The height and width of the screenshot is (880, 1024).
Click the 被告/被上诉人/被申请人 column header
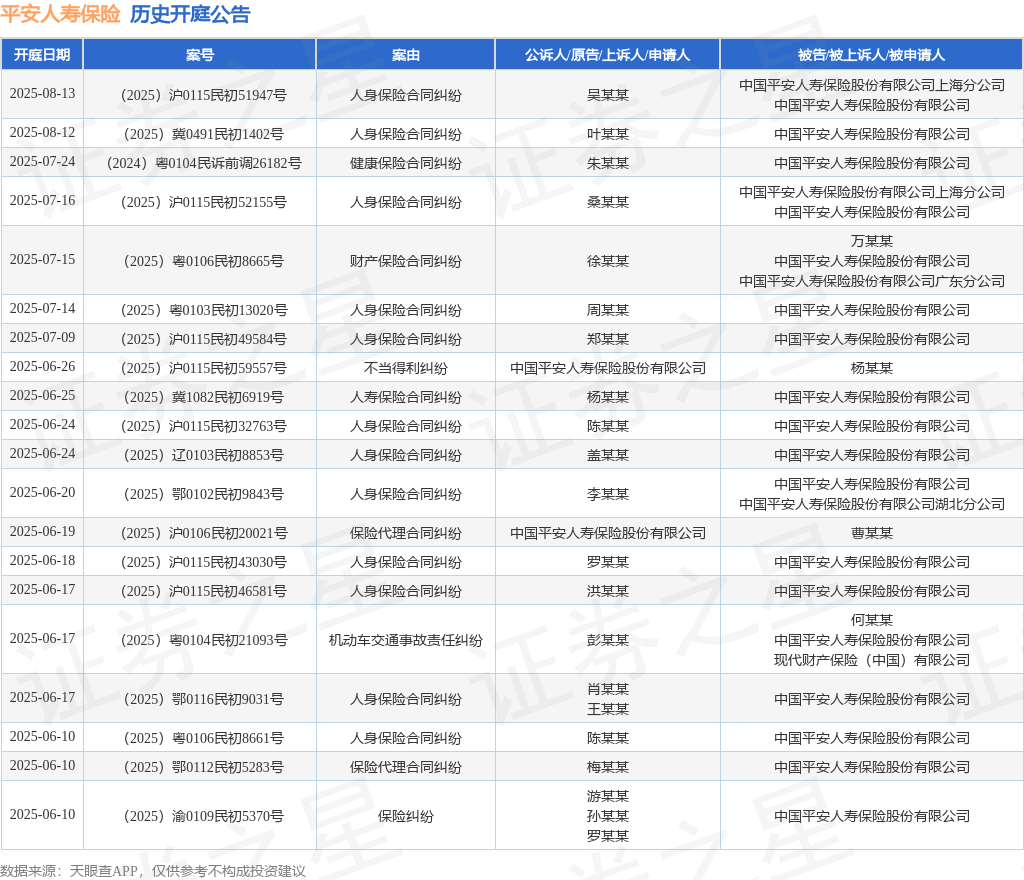coord(871,55)
